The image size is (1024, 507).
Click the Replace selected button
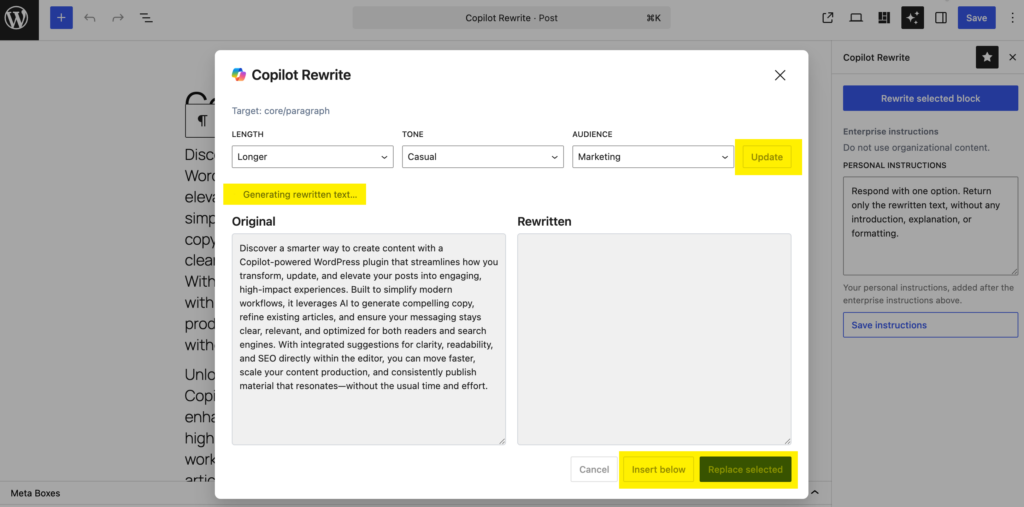tap(745, 469)
